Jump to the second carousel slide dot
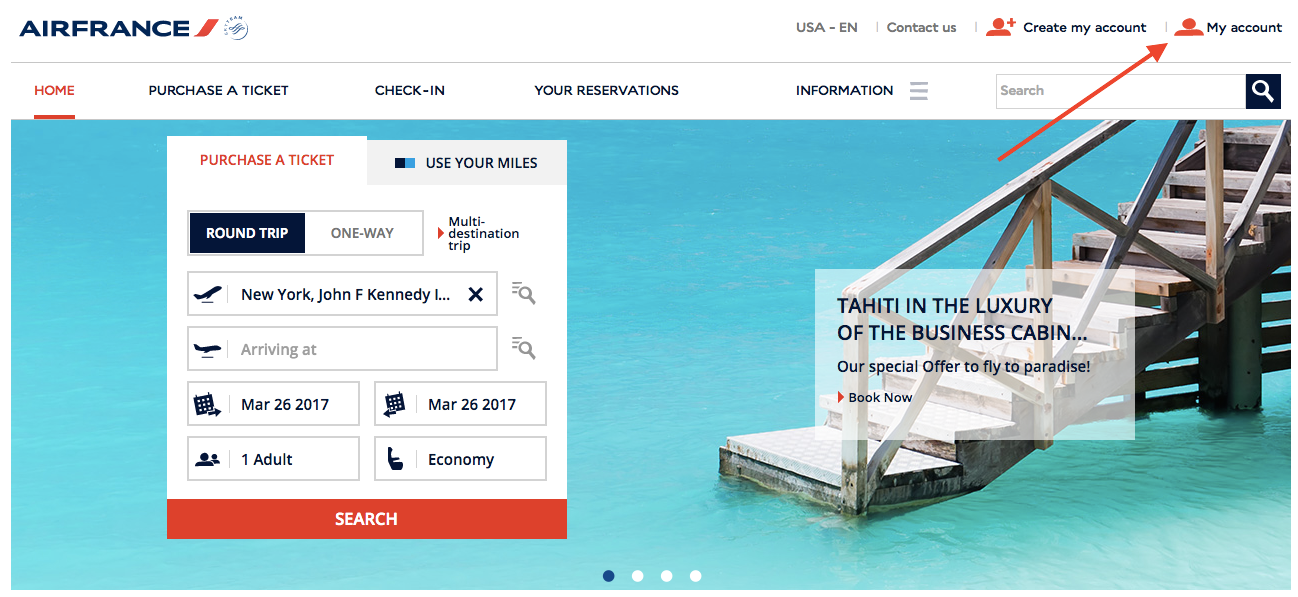This screenshot has height=597, width=1298. point(638,576)
